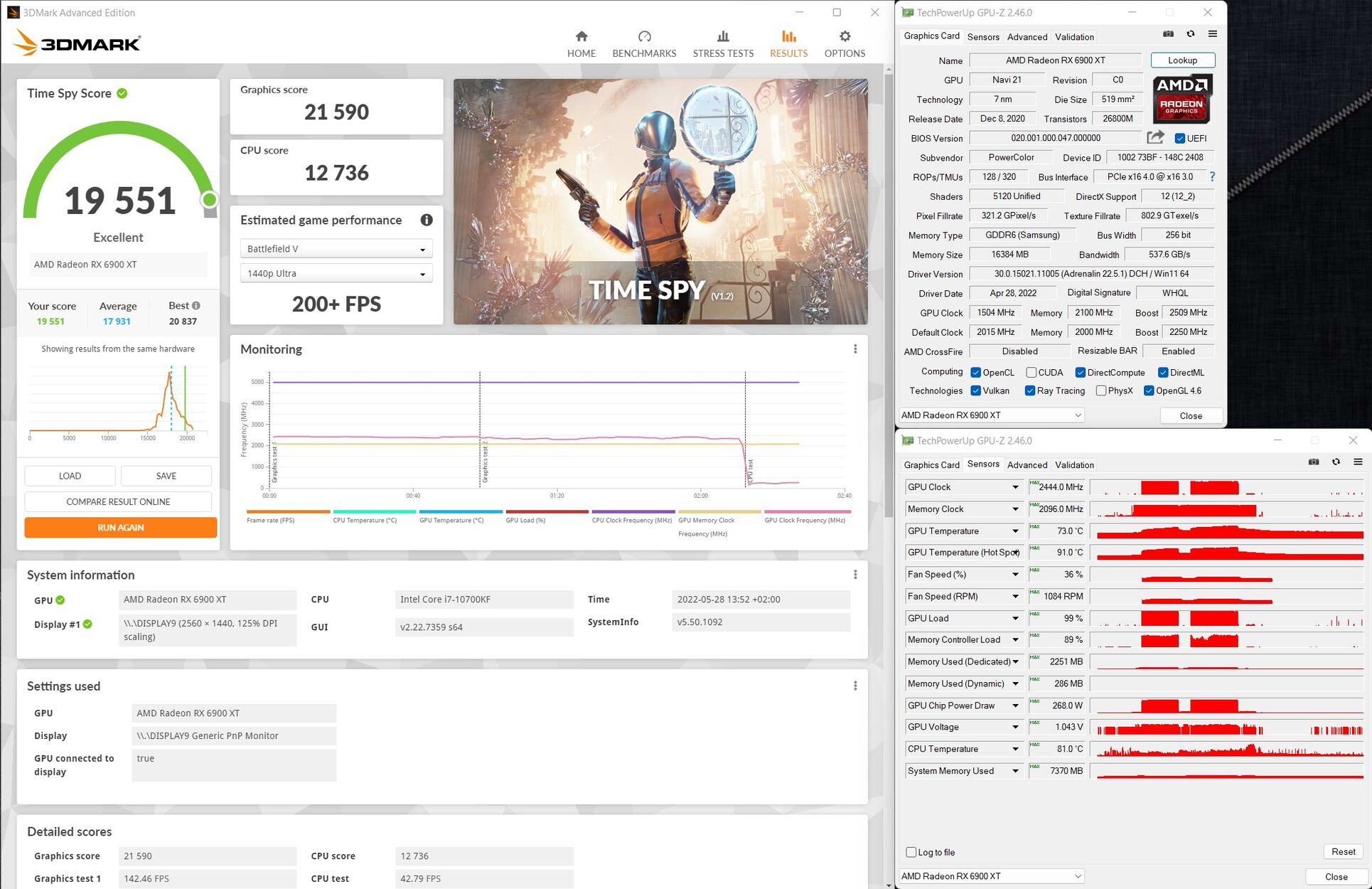
Task: Click GPU-Z Sensors window refresh icon
Action: click(x=1336, y=462)
